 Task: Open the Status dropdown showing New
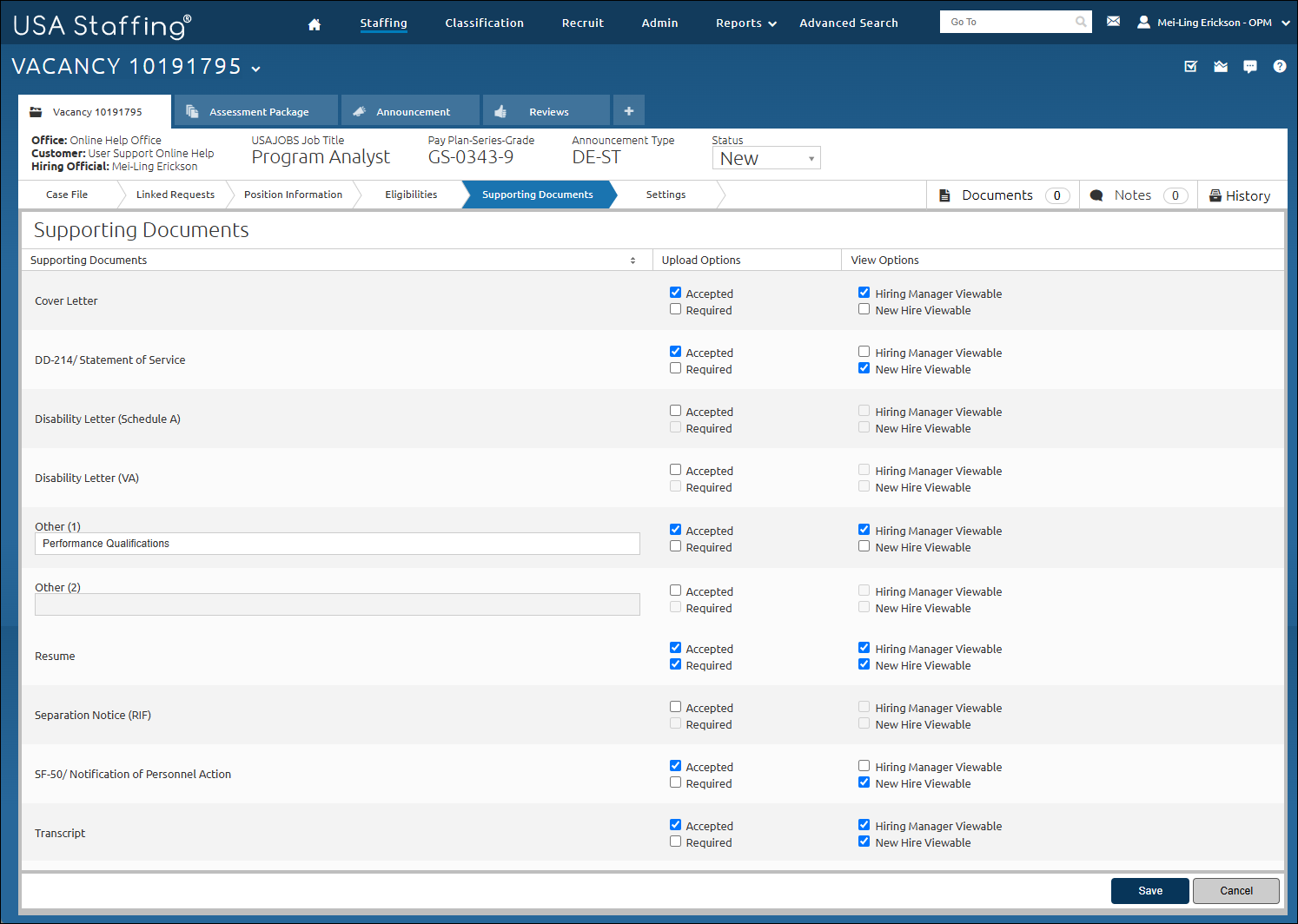click(x=766, y=158)
